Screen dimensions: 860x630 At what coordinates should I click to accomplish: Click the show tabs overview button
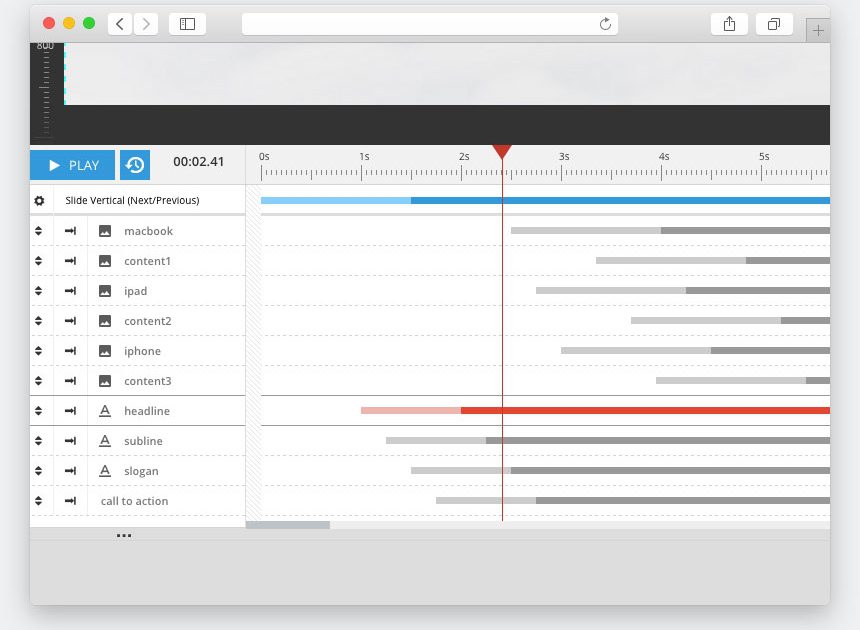(x=774, y=24)
